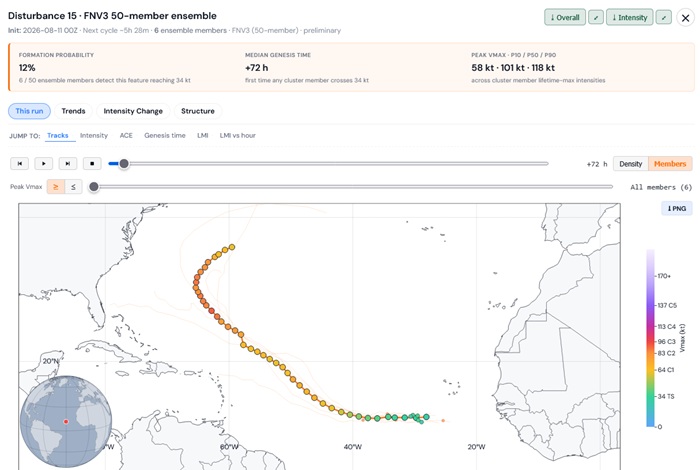The width and height of the screenshot is (700, 470).
Task: Jump to Genesis time section
Action: (x=165, y=135)
